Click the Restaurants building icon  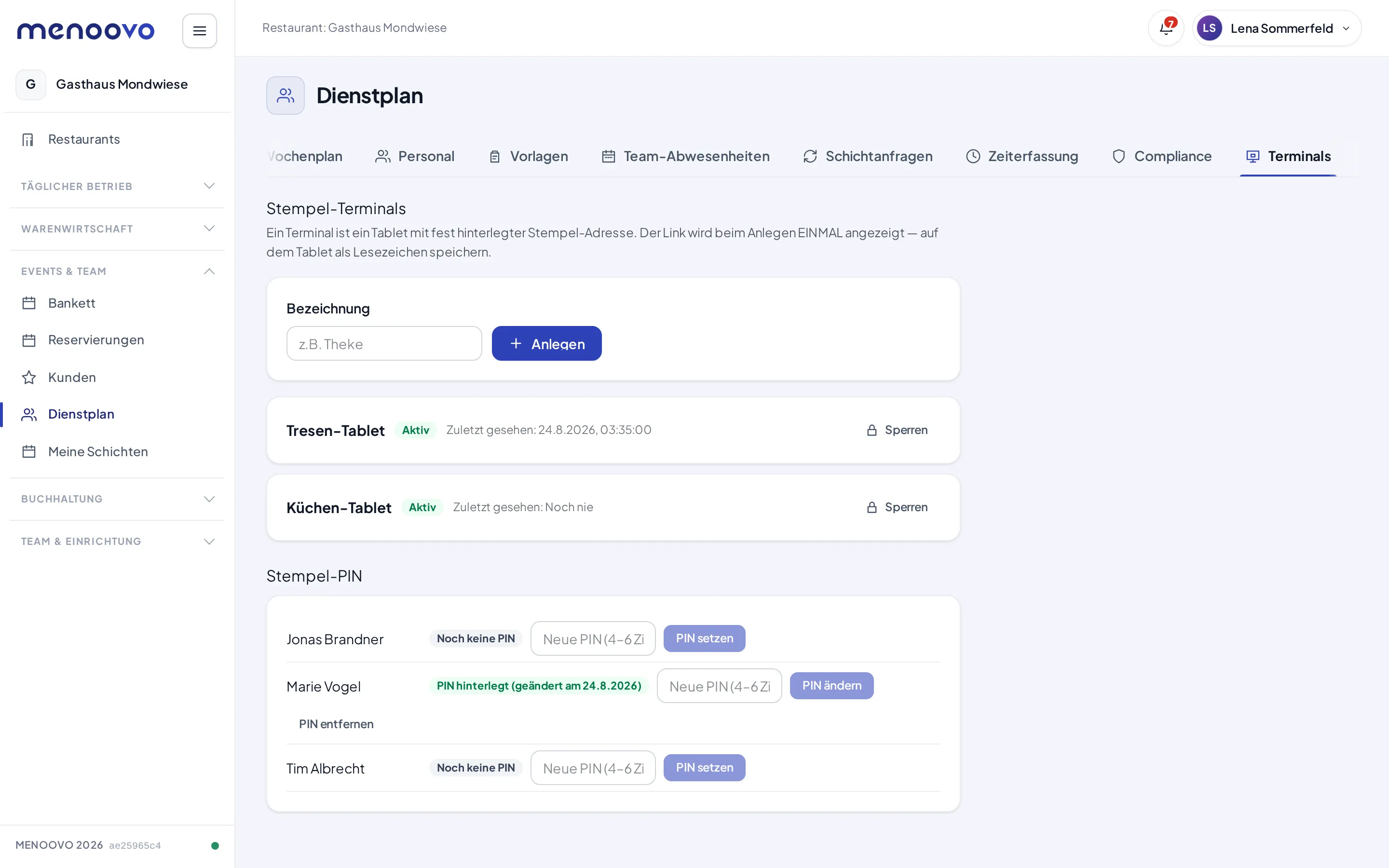point(28,139)
